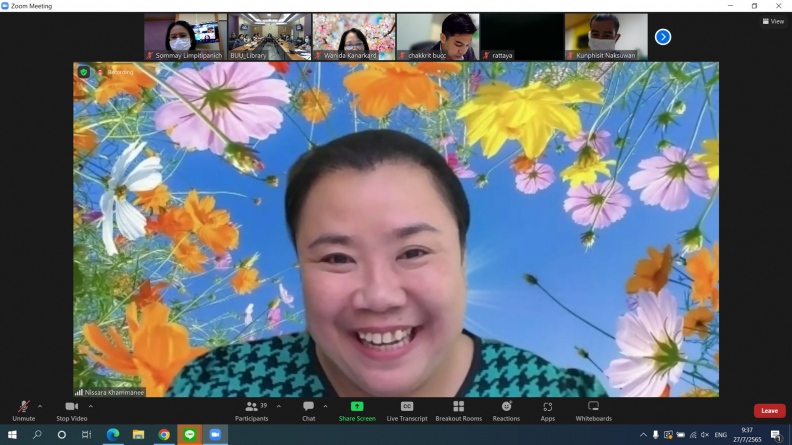Open Whiteboards
Viewport: 792px width, 445px height.
593,409
